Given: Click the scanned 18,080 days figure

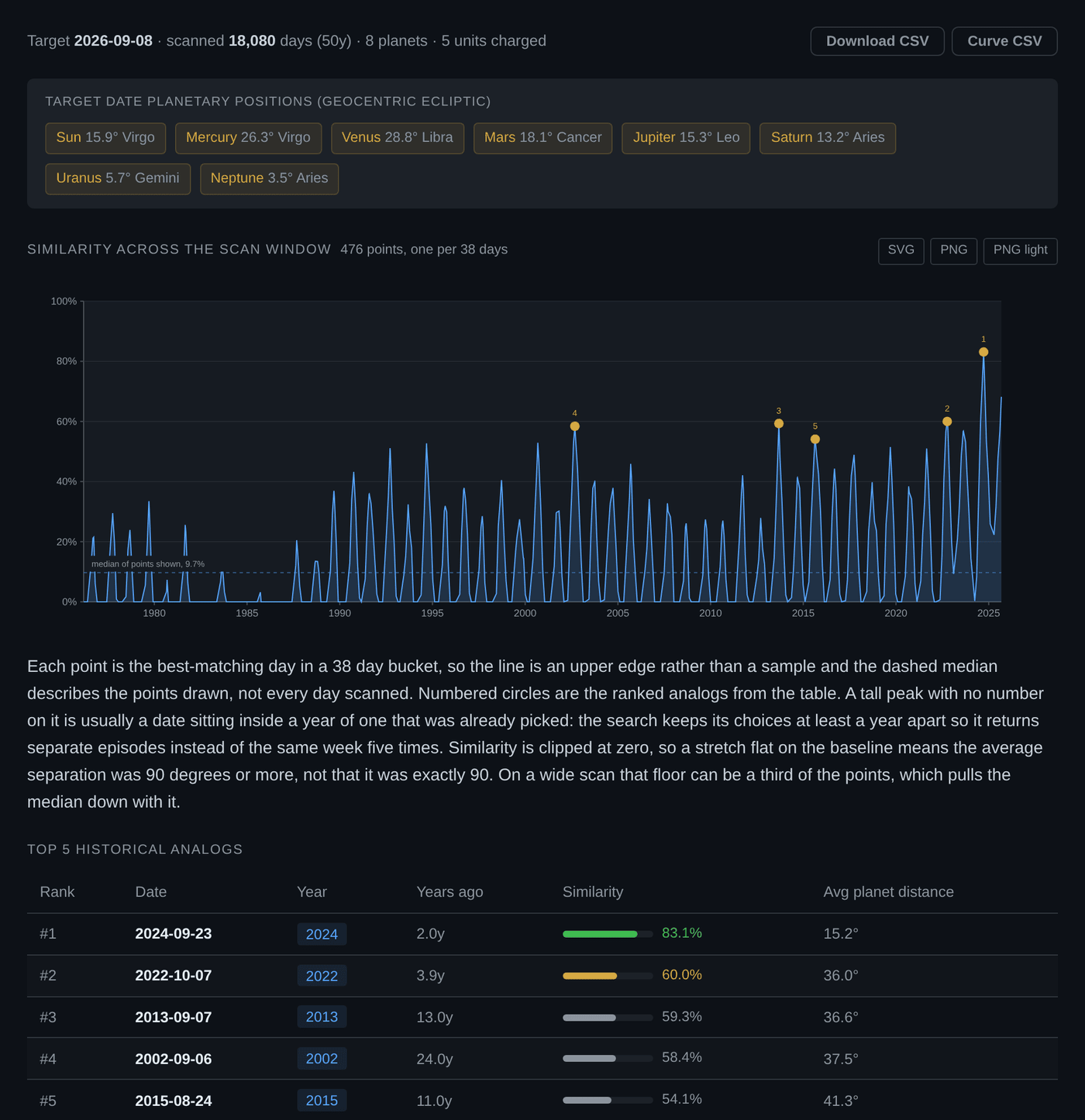Looking at the screenshot, I should click(252, 41).
